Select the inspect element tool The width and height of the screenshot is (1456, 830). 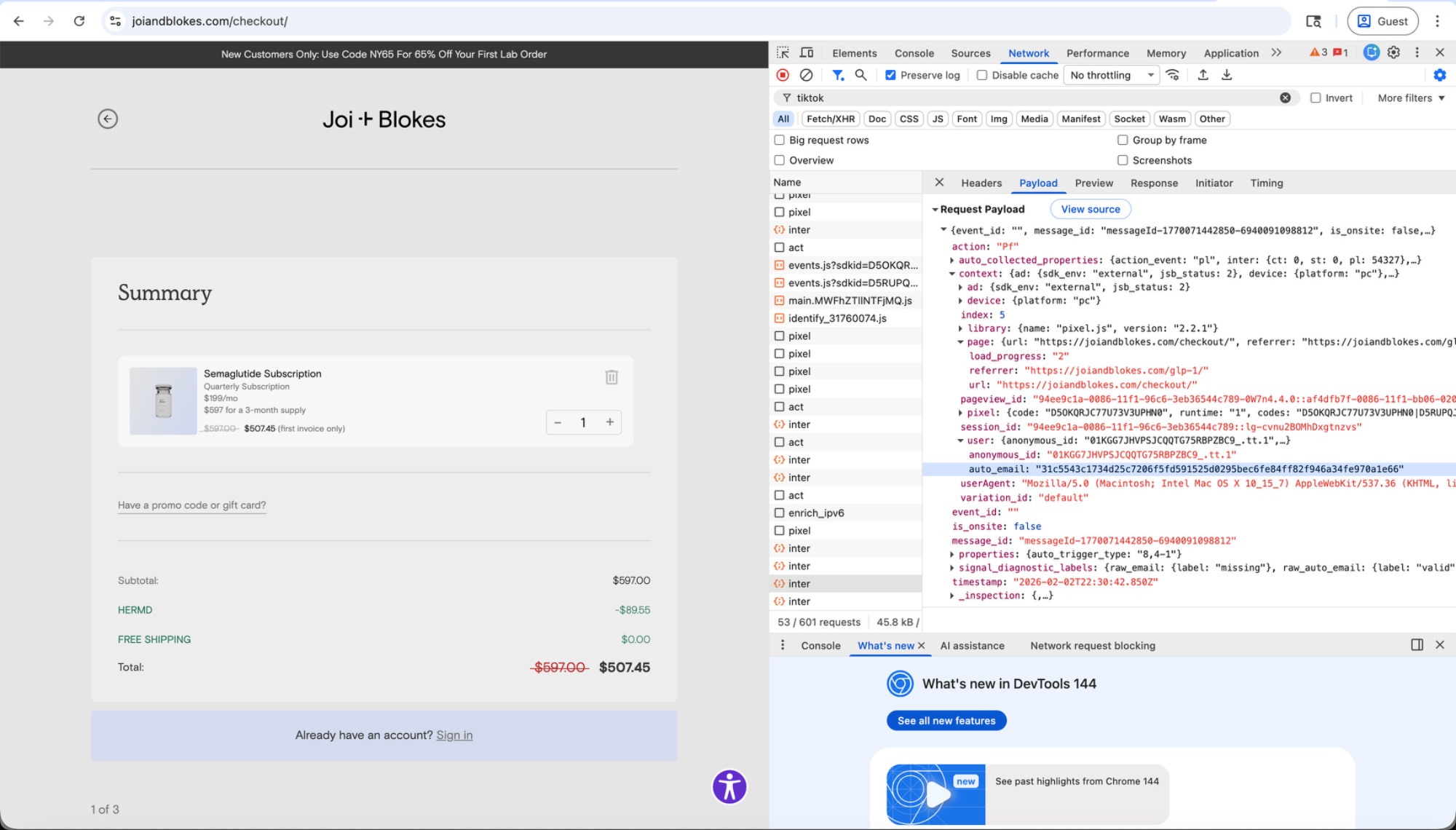[783, 52]
